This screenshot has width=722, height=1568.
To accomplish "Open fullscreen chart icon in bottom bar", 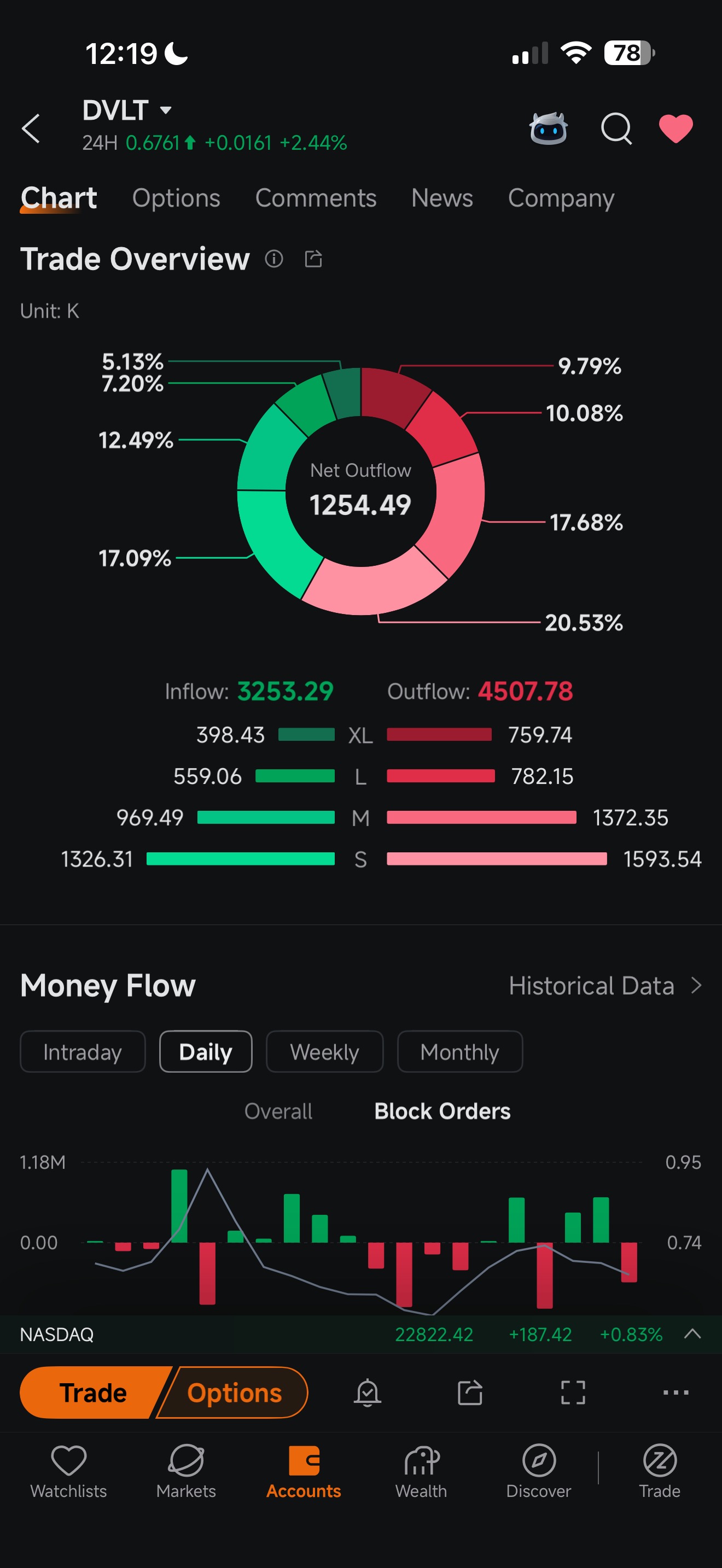I will (x=572, y=1392).
